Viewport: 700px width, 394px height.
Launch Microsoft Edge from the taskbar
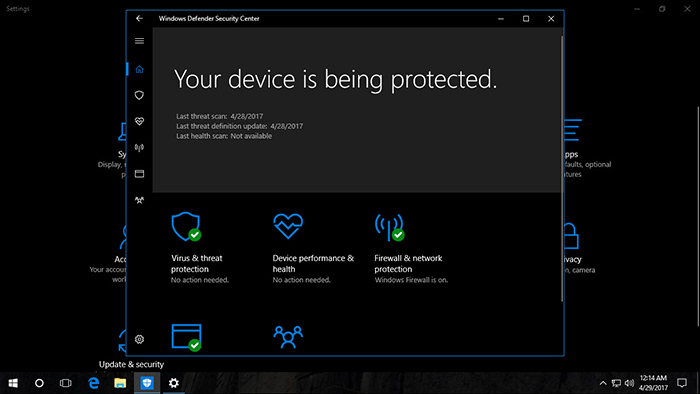93,383
